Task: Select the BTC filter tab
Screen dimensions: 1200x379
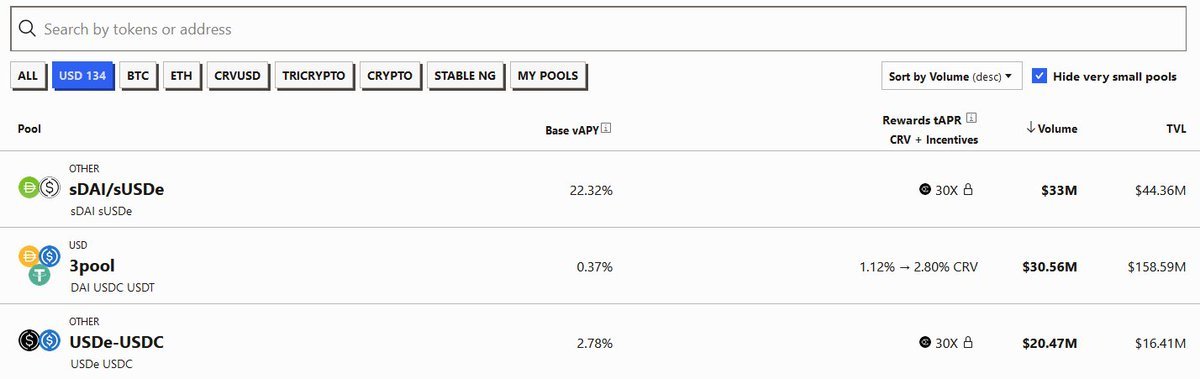Action: point(138,75)
